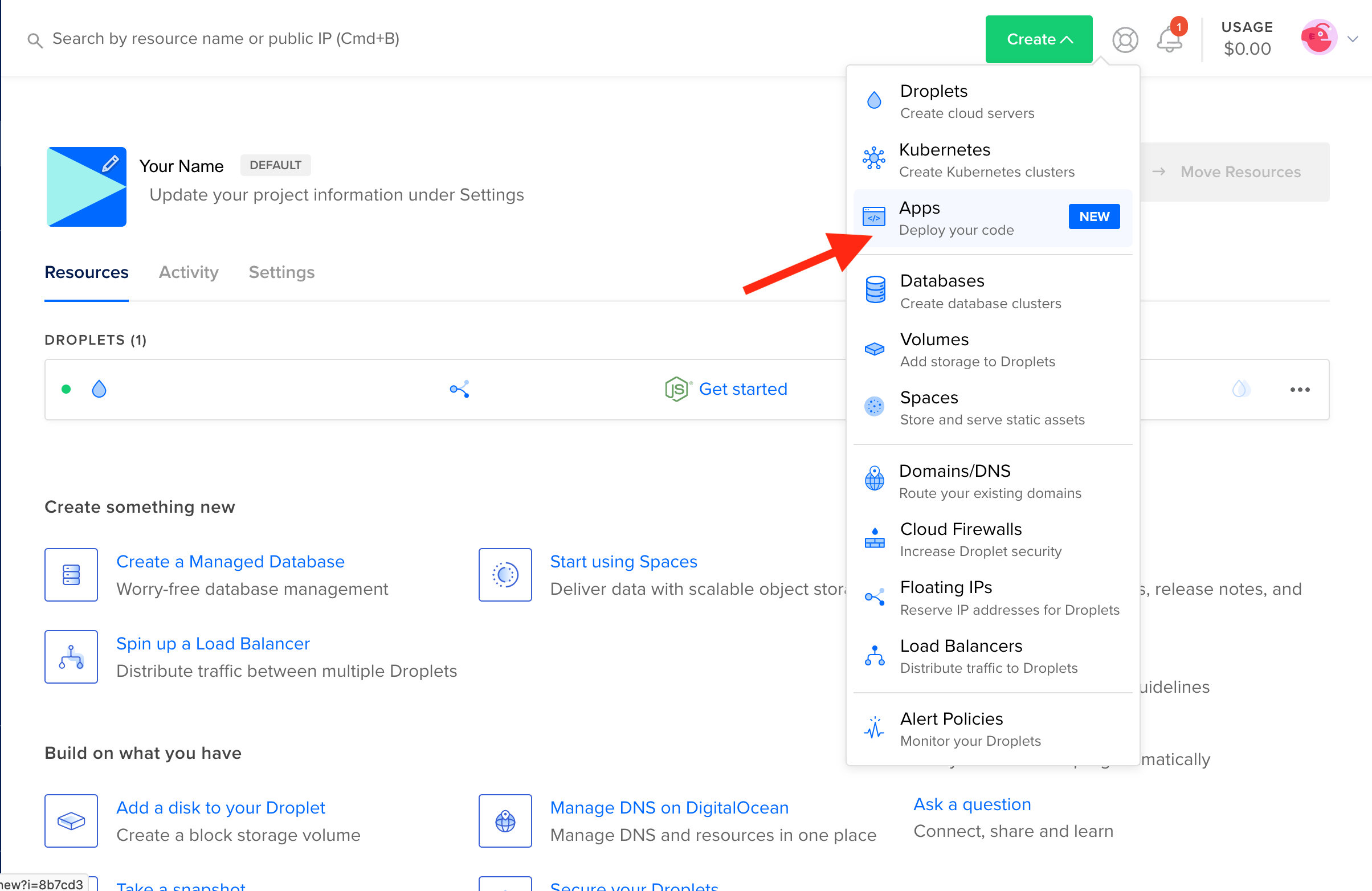
Task: Click the Move Resources button
Action: tap(1235, 171)
